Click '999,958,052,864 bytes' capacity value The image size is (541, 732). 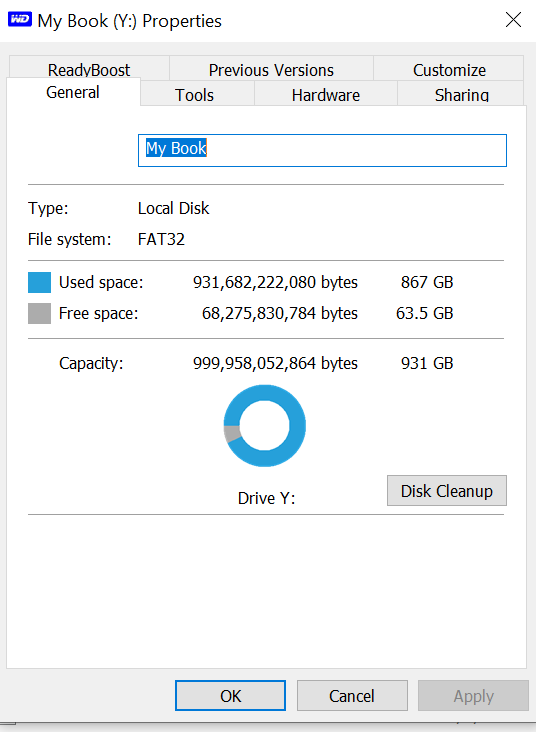[x=275, y=363]
